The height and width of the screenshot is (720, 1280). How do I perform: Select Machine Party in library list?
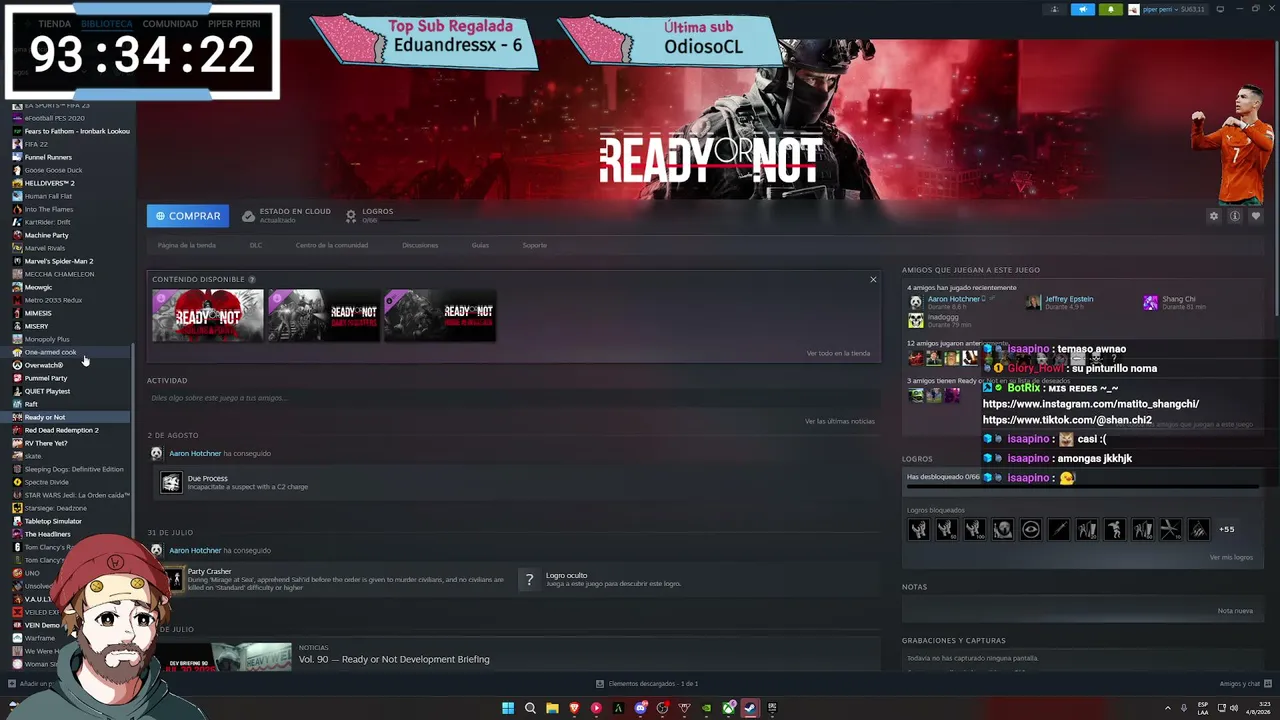(x=66, y=235)
